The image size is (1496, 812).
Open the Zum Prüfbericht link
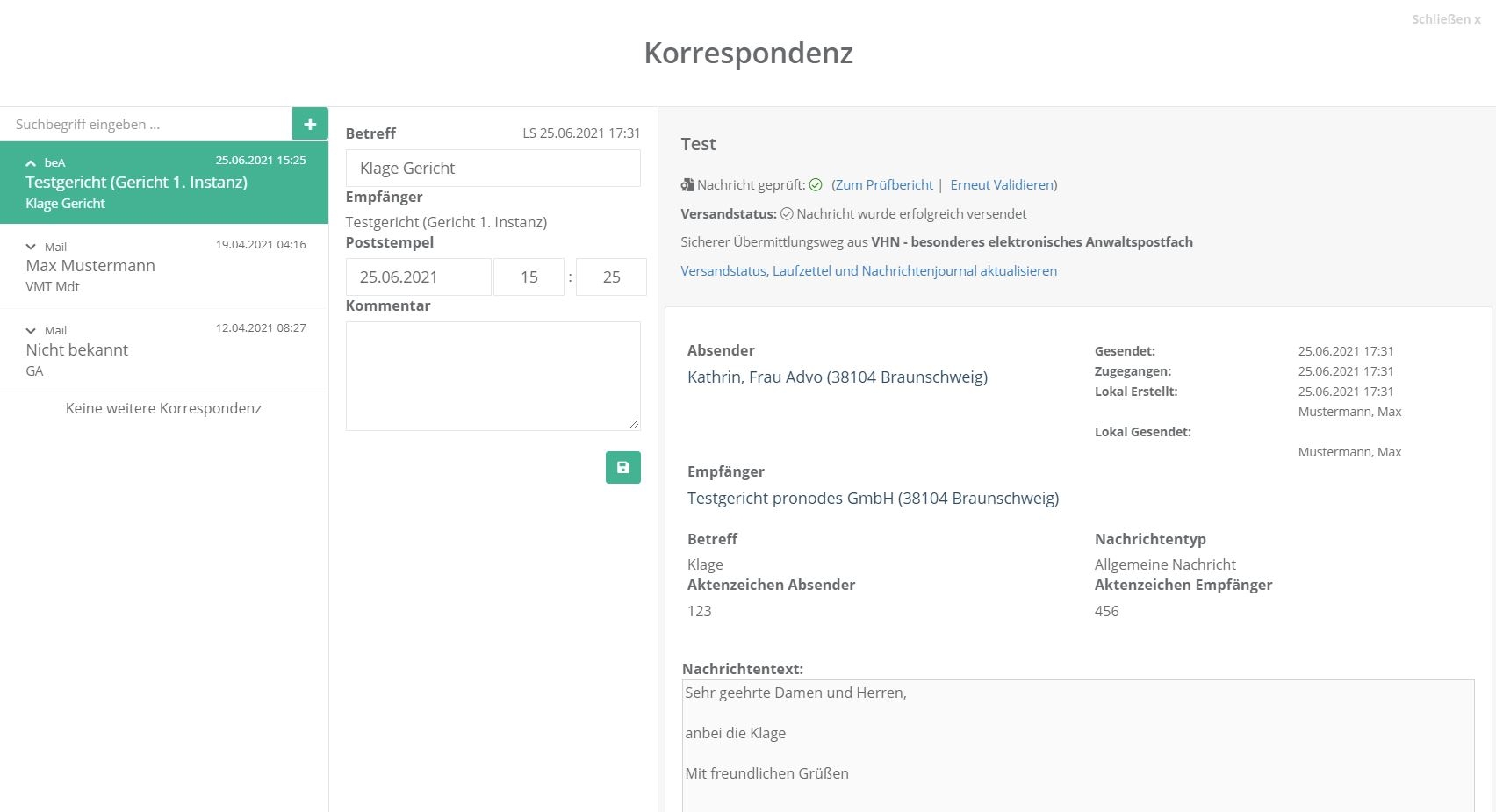click(884, 185)
